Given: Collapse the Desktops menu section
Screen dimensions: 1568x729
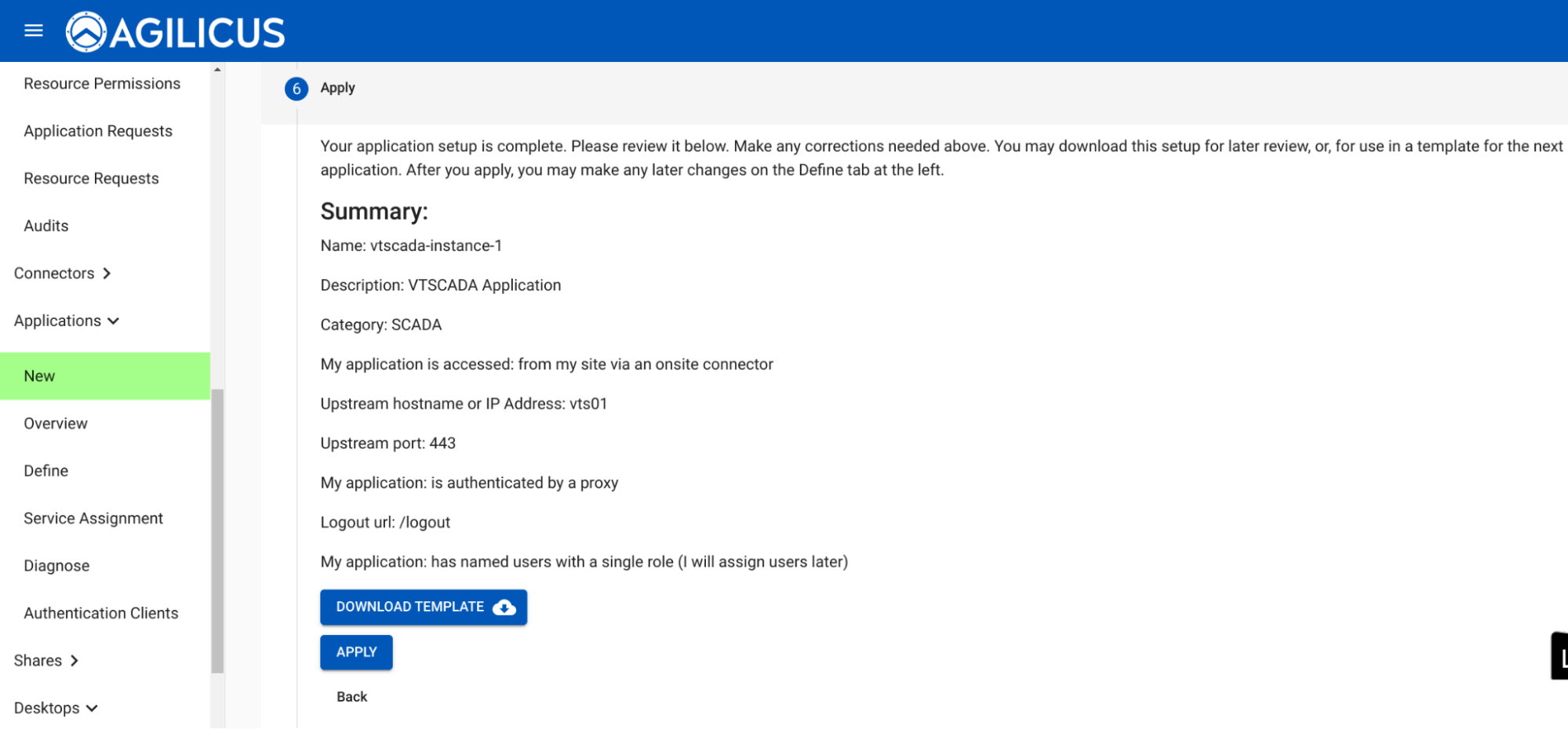Looking at the screenshot, I should pos(56,708).
